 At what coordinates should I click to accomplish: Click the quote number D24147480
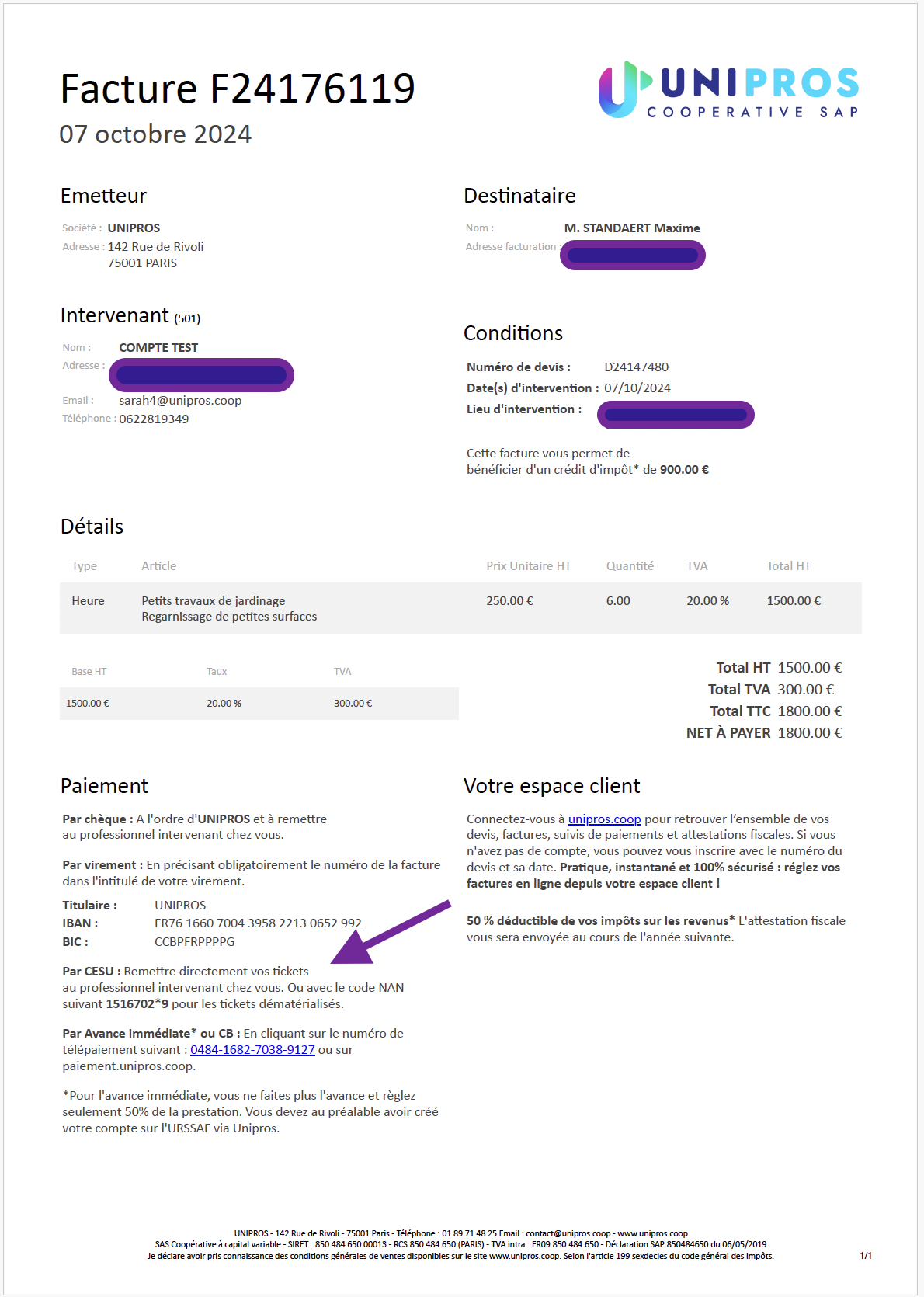(636, 367)
